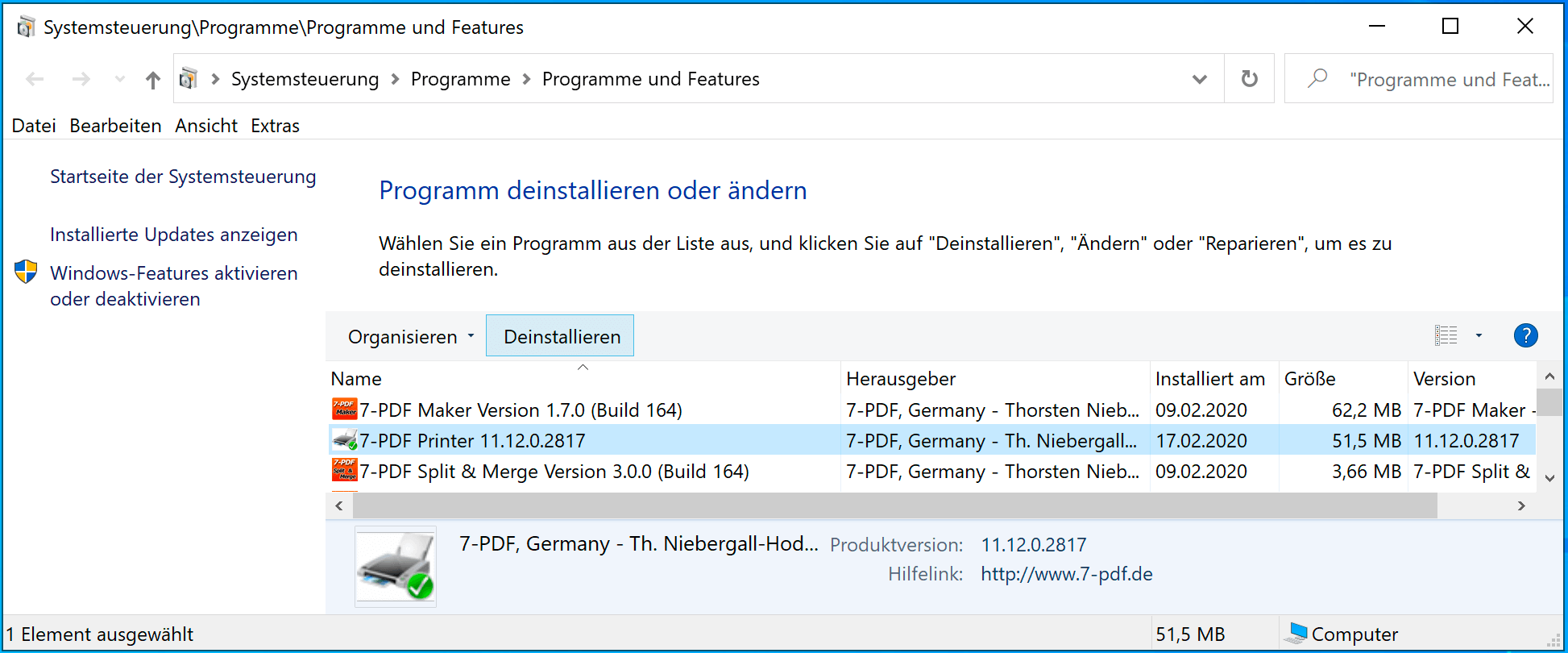The image size is (1568, 653).
Task: Sort by the Name column header
Action: click(x=583, y=378)
